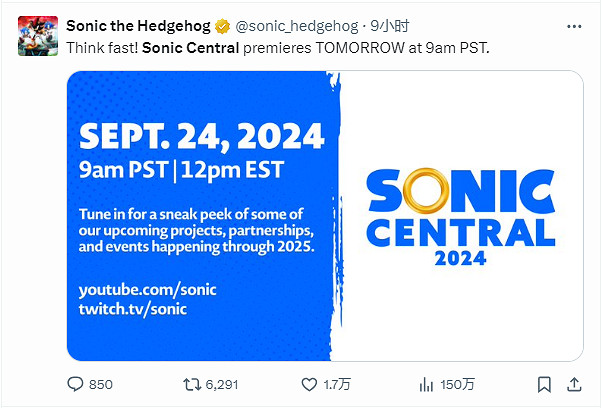This screenshot has height=408, width=602.
Task: Click the reply speech bubble icon
Action: 75,384
